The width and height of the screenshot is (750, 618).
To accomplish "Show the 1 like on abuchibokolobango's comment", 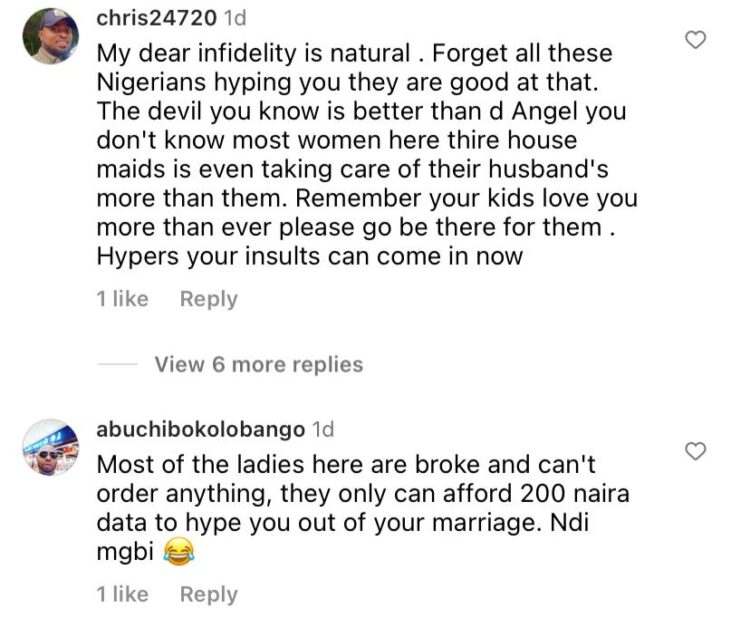I will coord(123,594).
